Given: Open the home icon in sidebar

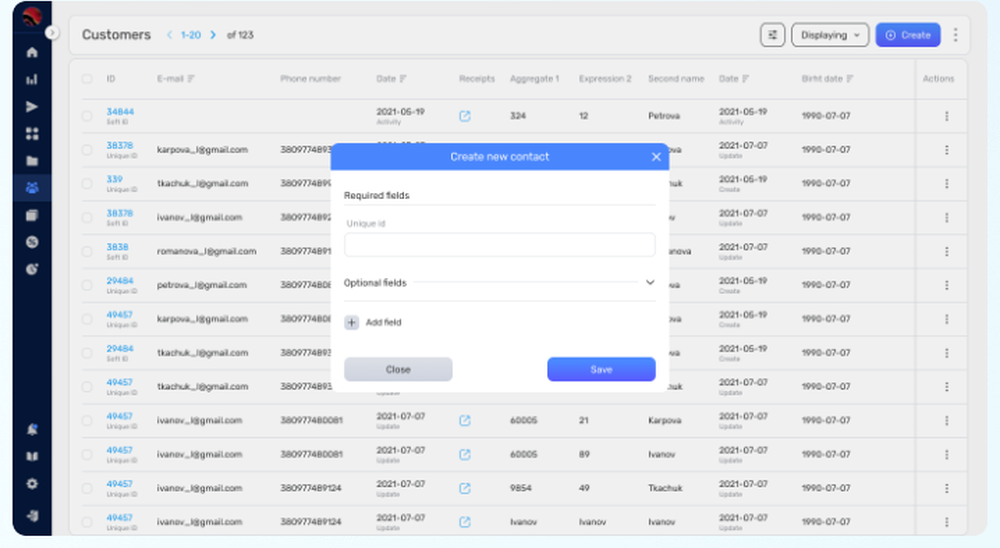Looking at the screenshot, I should click(32, 52).
